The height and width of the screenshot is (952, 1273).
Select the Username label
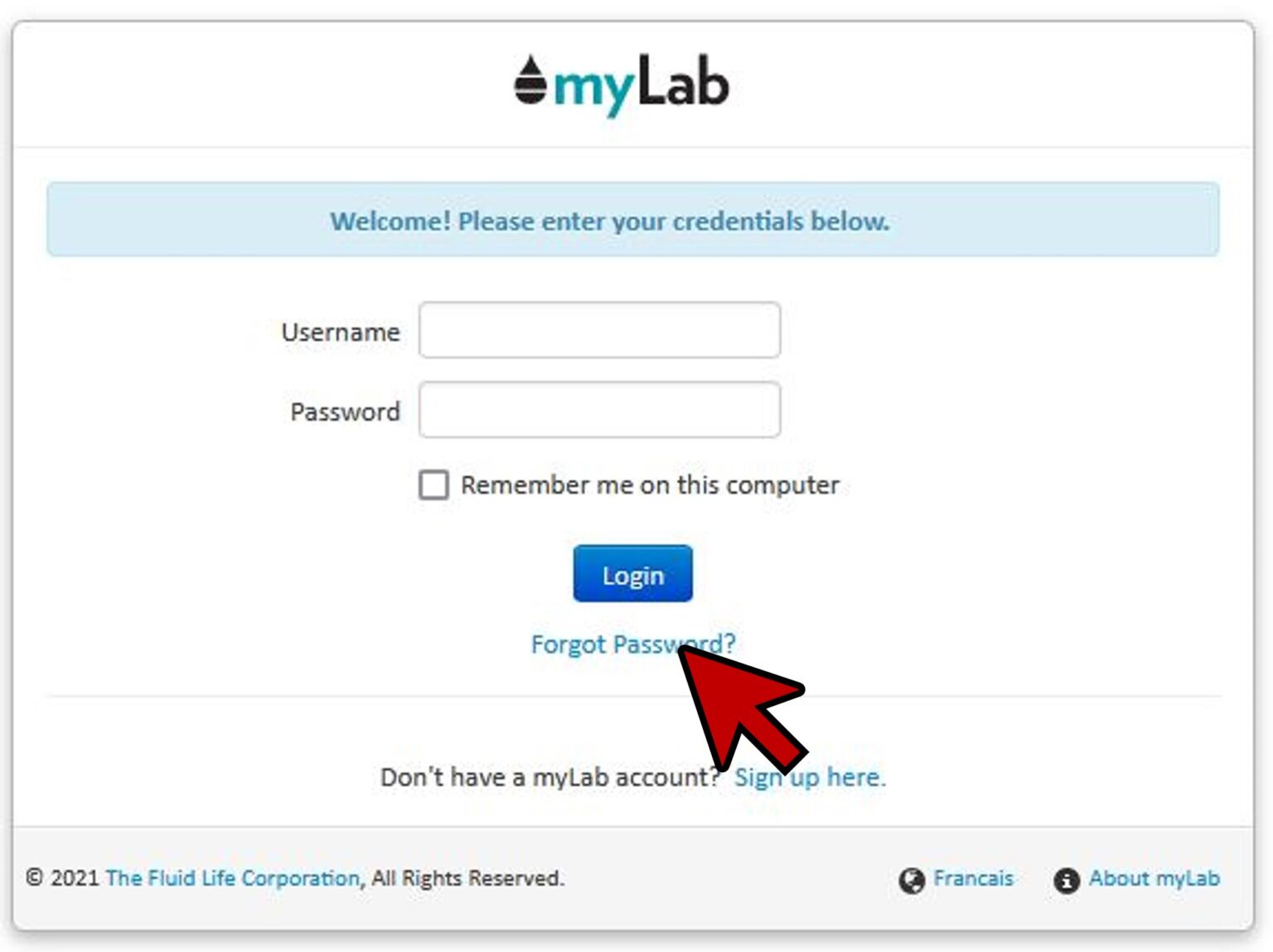tap(341, 331)
